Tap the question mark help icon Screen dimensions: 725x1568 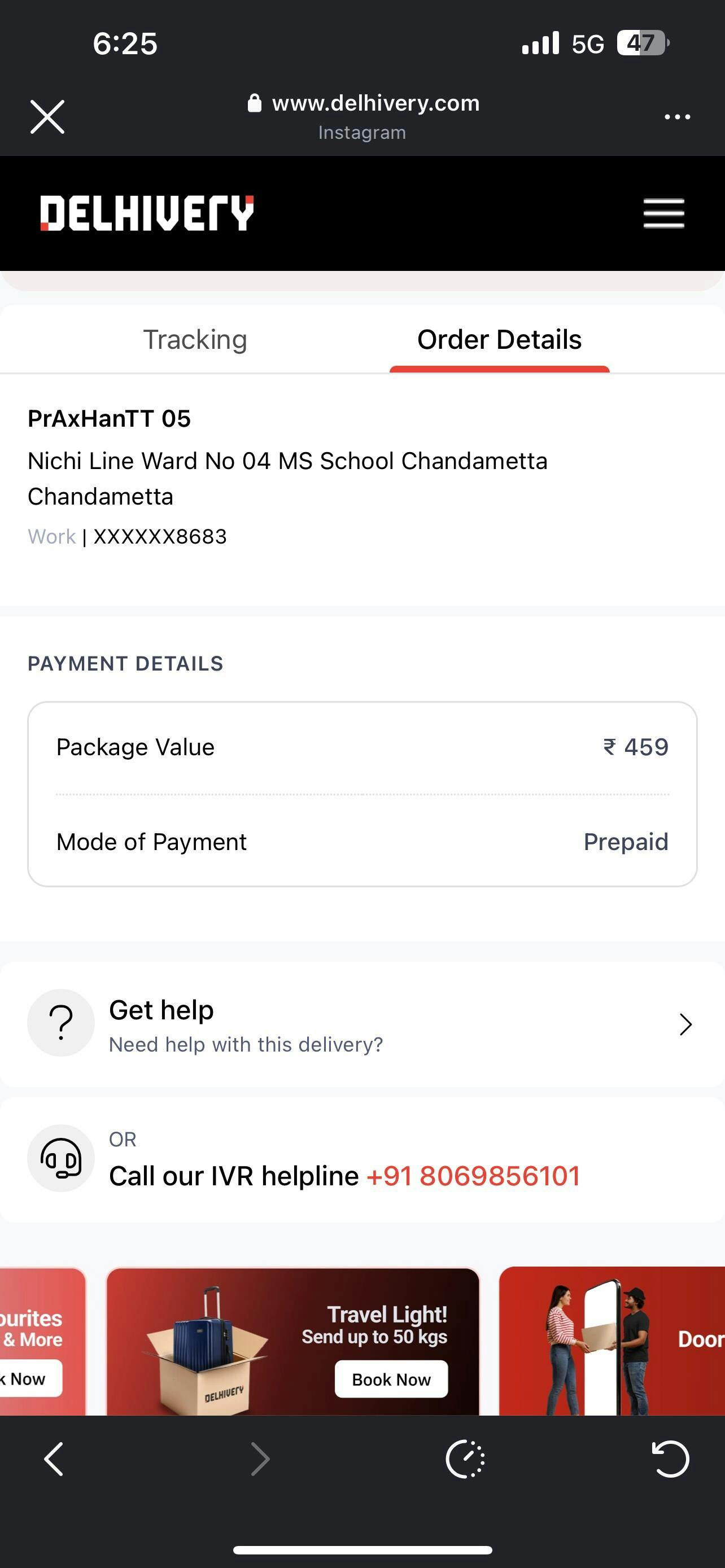coord(61,1023)
